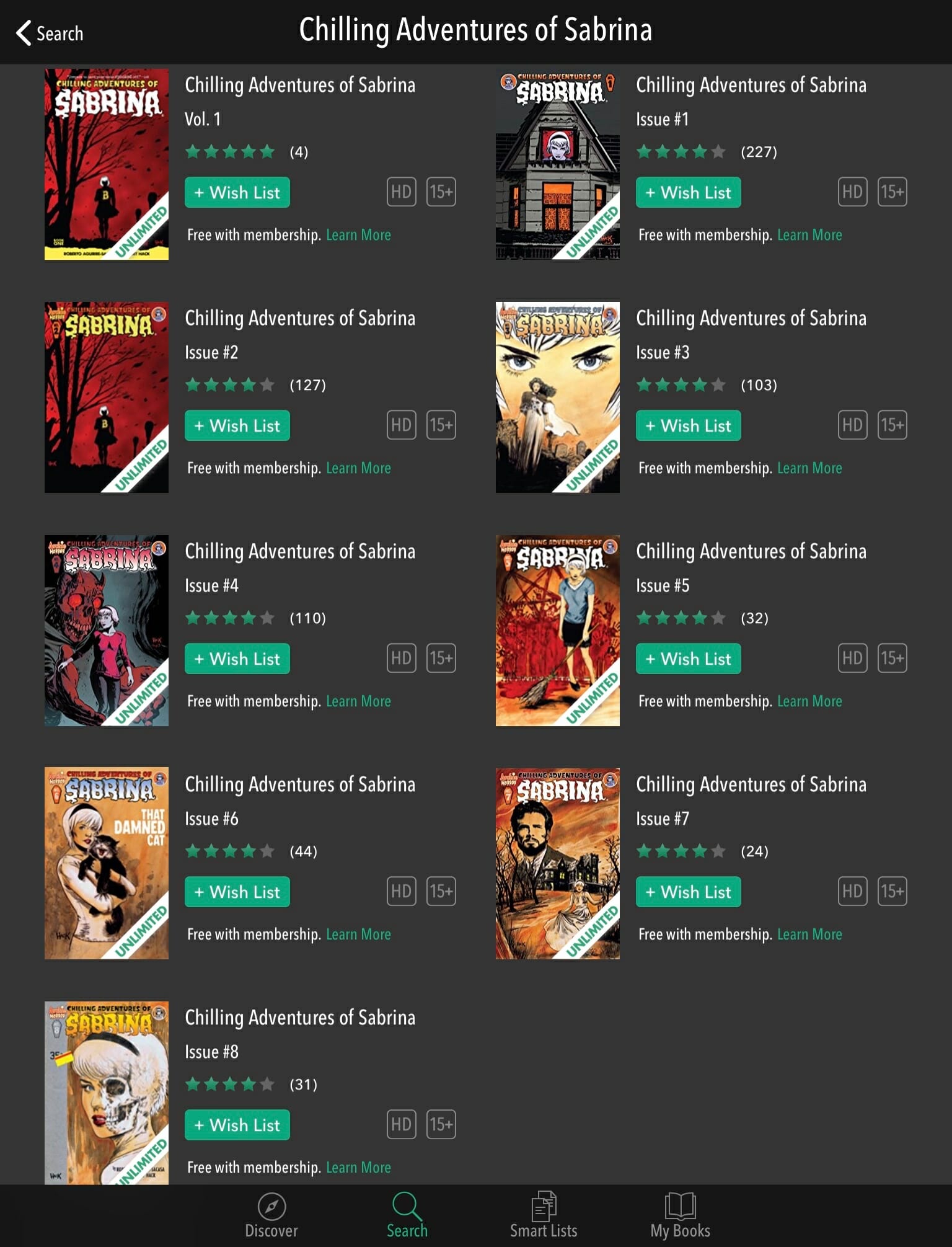Tap the HD badge for Issue #6

click(401, 892)
